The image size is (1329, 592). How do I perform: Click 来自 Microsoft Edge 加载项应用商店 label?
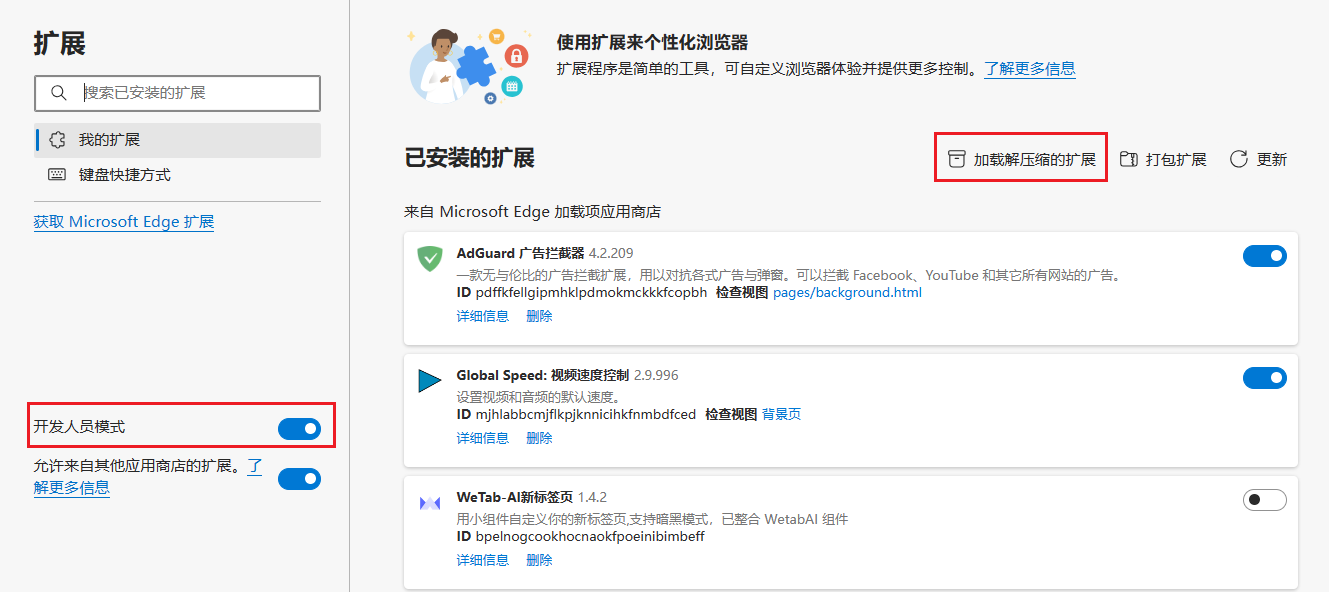click(532, 212)
